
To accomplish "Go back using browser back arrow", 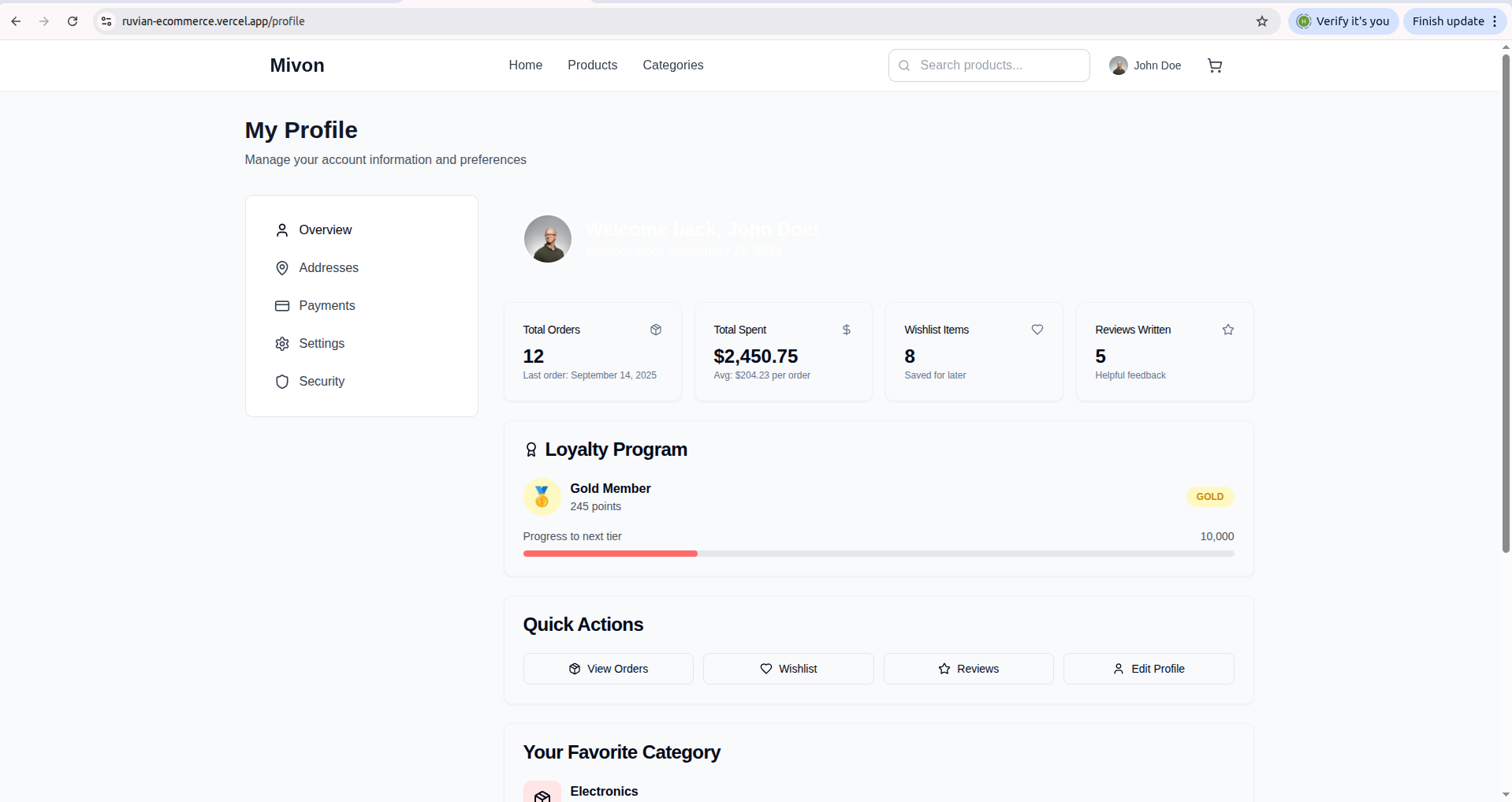I will coord(16,21).
